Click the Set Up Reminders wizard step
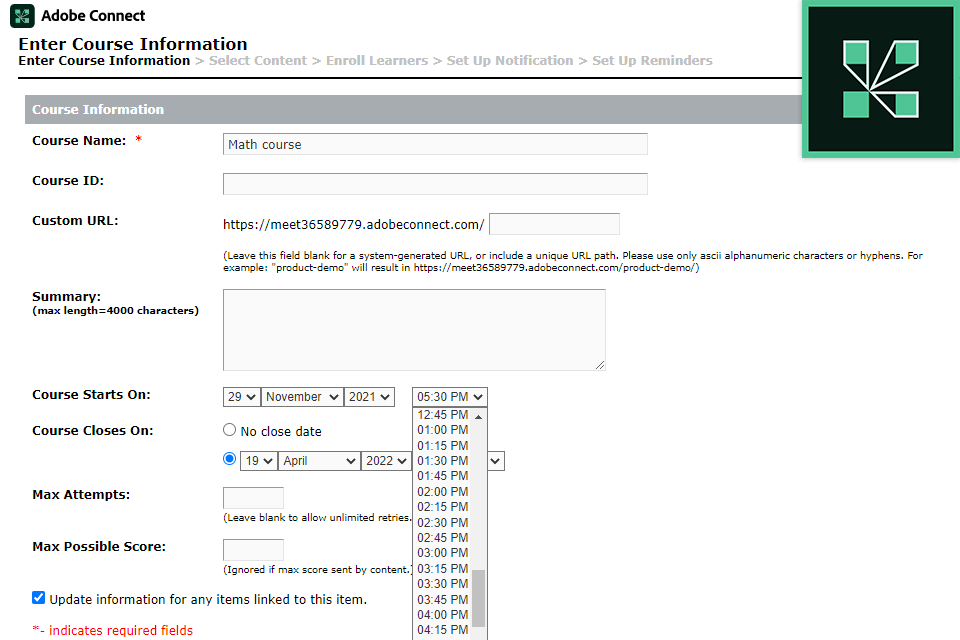Image resolution: width=960 pixels, height=640 pixels. pos(653,61)
